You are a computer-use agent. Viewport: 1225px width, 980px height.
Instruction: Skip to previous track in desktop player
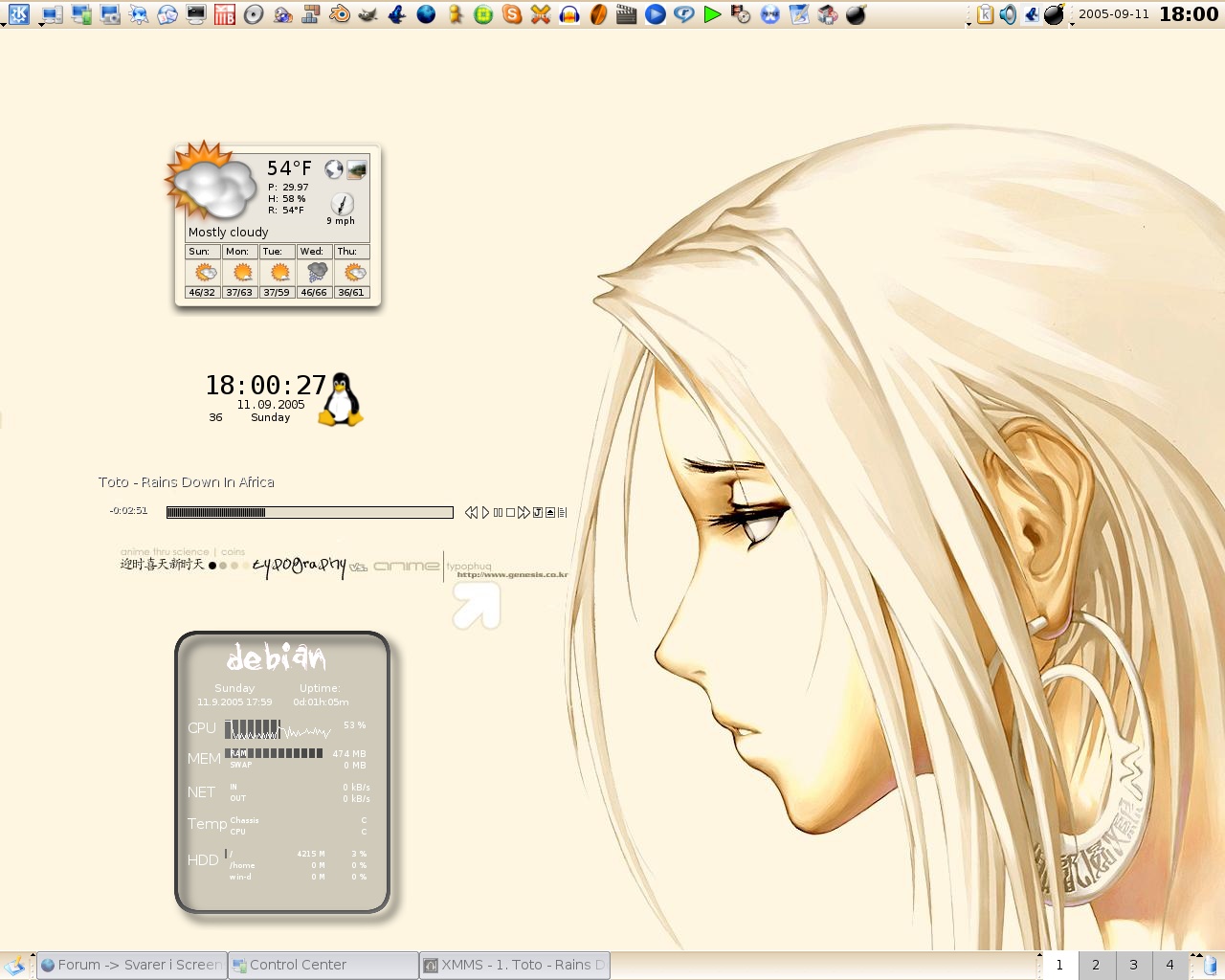471,512
